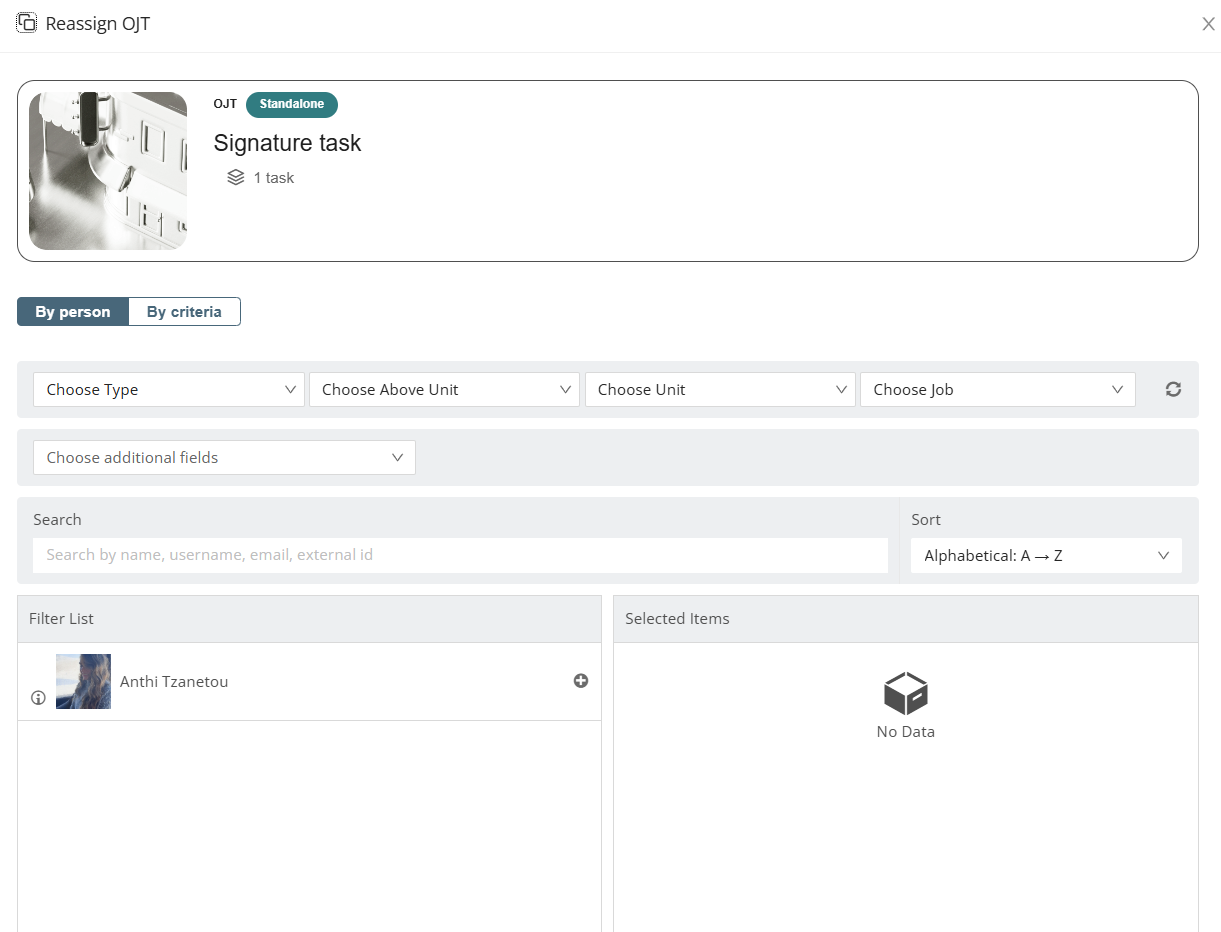Click the search by name input field
The image size is (1221, 932).
(x=460, y=555)
